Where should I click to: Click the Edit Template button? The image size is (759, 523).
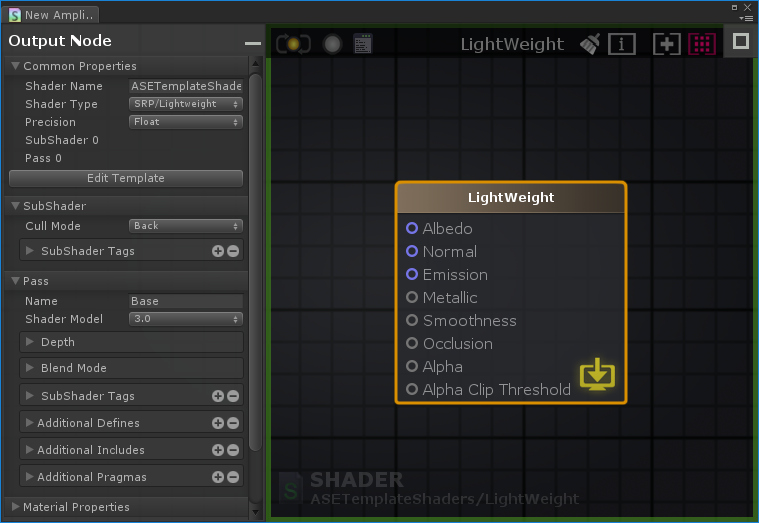pyautogui.click(x=126, y=178)
